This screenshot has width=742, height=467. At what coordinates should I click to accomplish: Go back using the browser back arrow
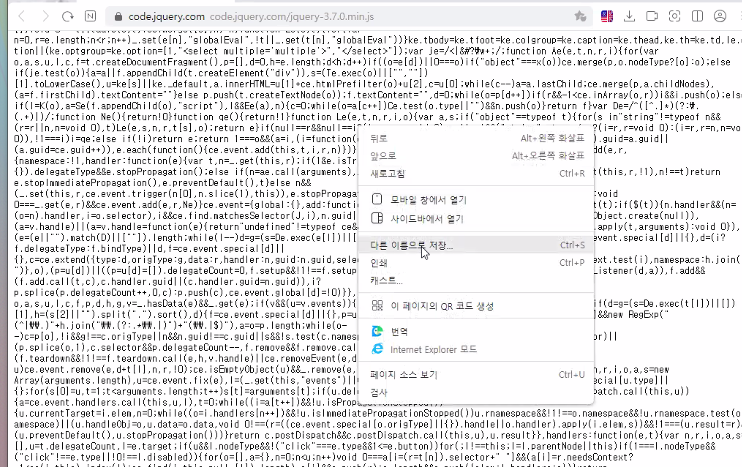click(22, 17)
